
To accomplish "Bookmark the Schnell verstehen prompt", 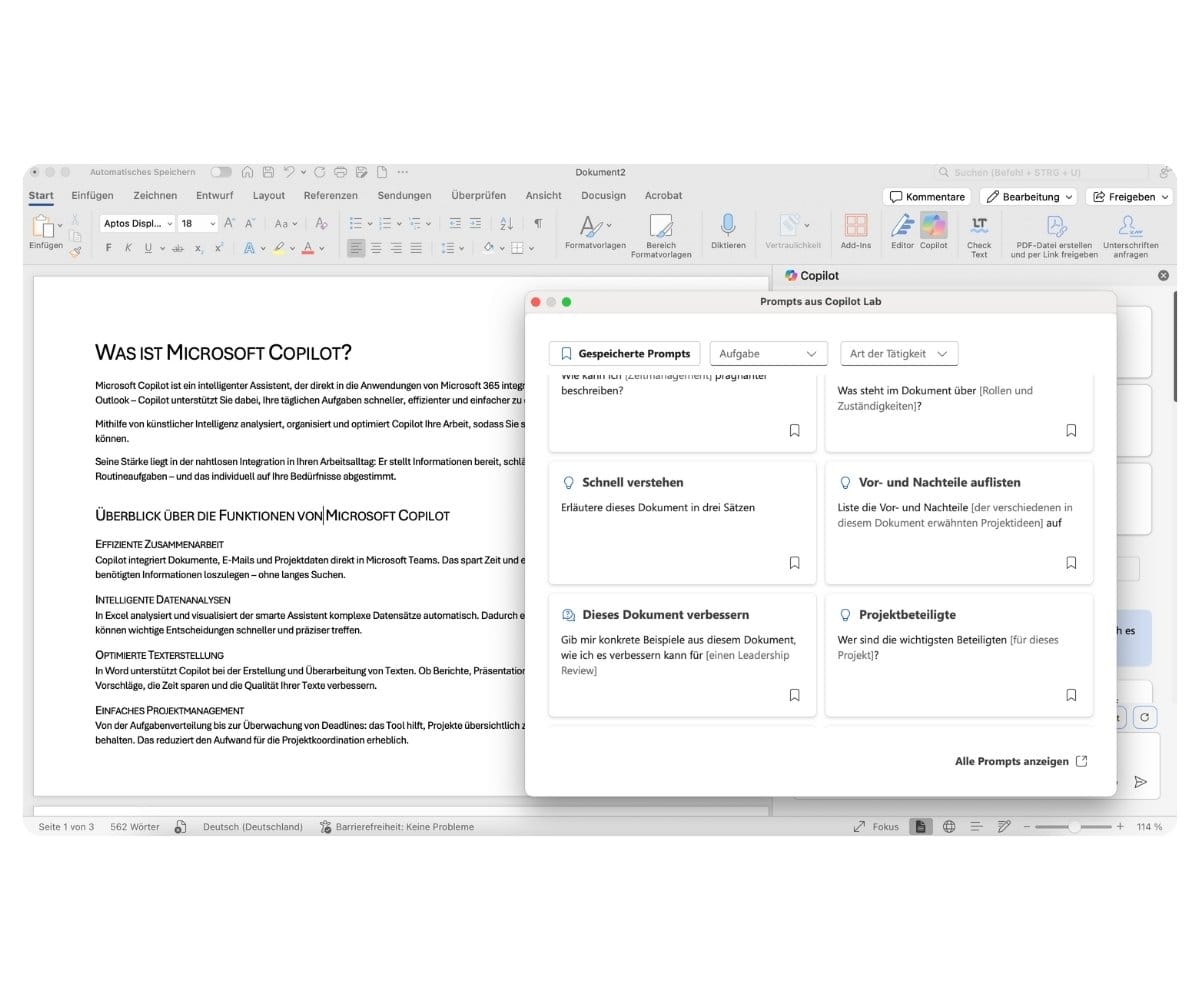I will [795, 563].
